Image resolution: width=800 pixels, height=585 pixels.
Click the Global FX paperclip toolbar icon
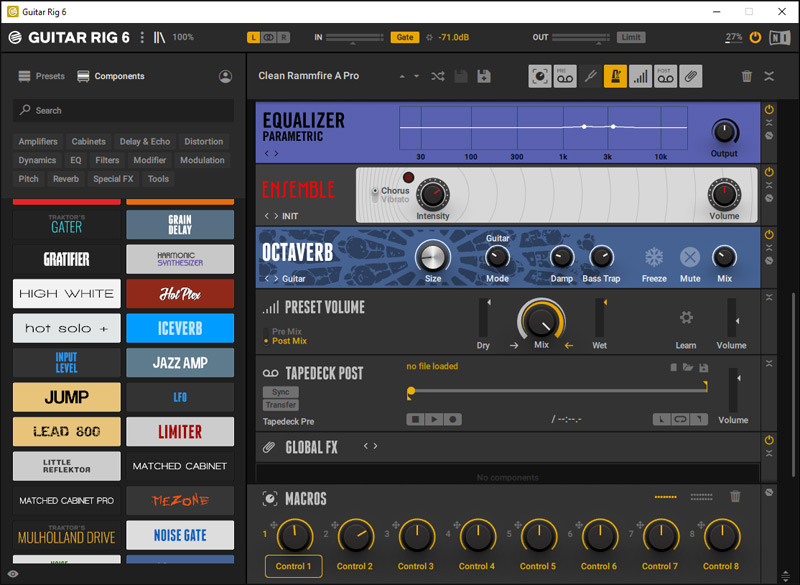(690, 76)
